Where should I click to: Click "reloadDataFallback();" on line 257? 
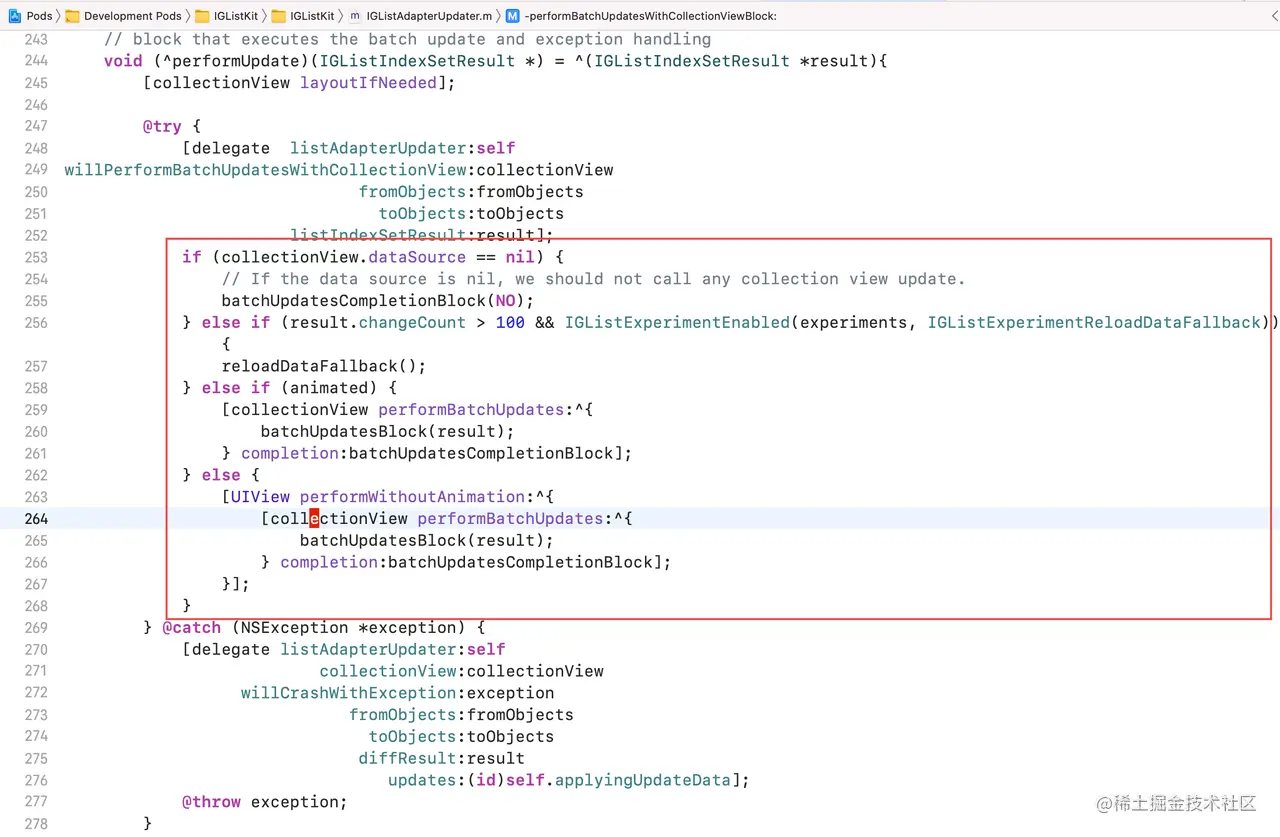tap(324, 366)
